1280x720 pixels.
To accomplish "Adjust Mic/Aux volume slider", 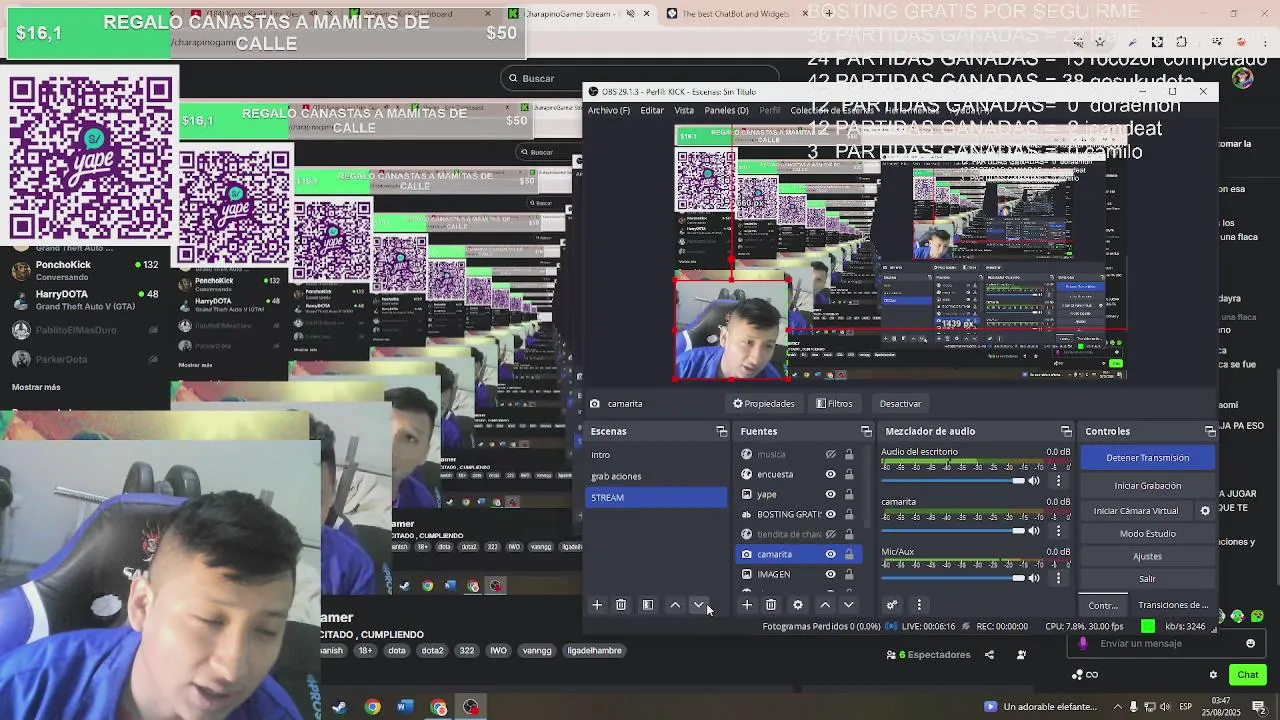I will click(953, 578).
